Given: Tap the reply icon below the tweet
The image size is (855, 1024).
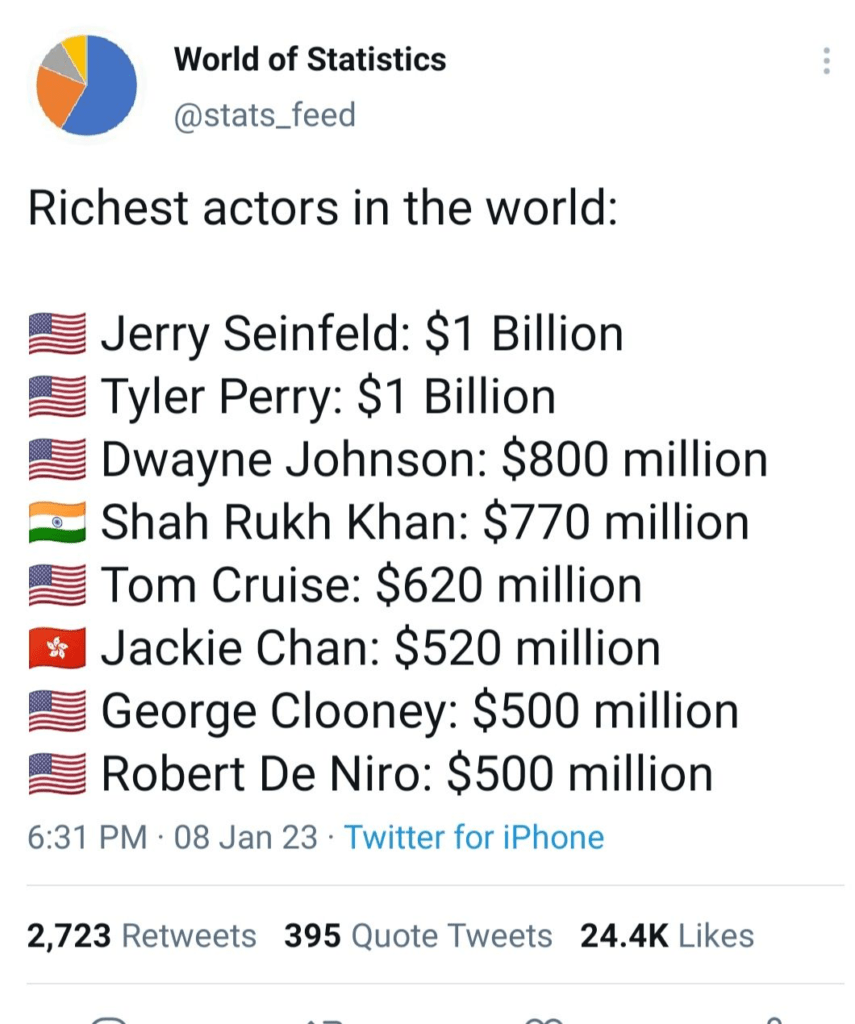Looking at the screenshot, I should coord(108,1020).
